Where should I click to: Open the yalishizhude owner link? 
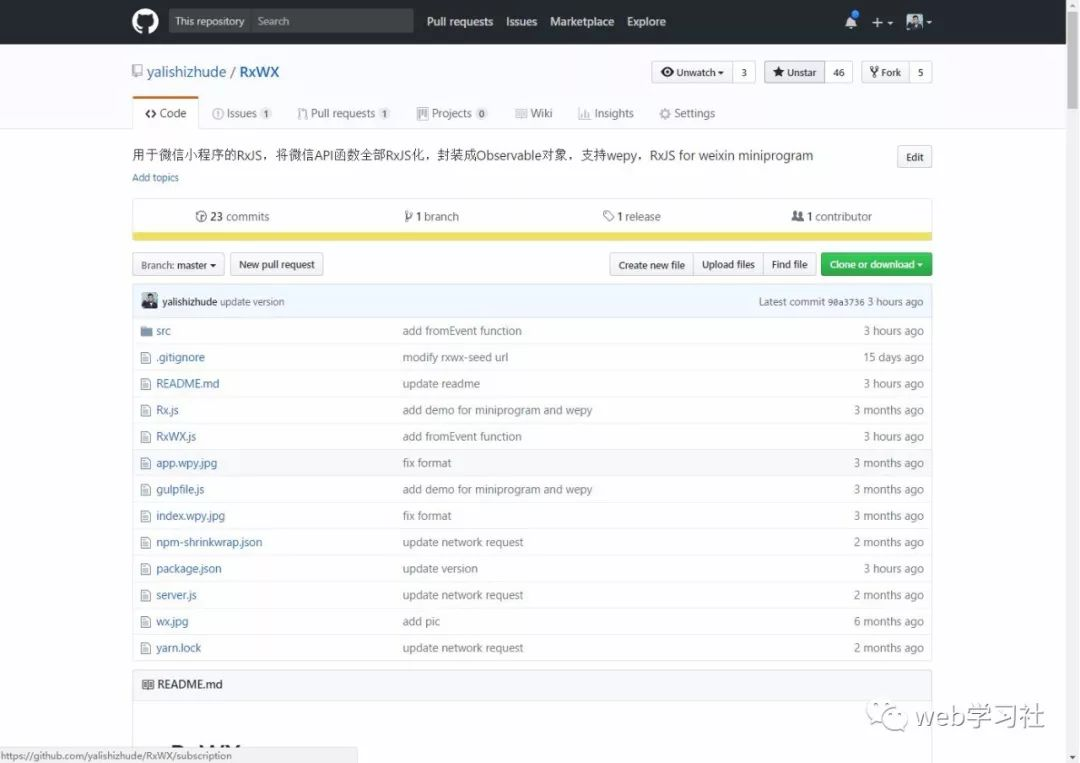click(186, 72)
